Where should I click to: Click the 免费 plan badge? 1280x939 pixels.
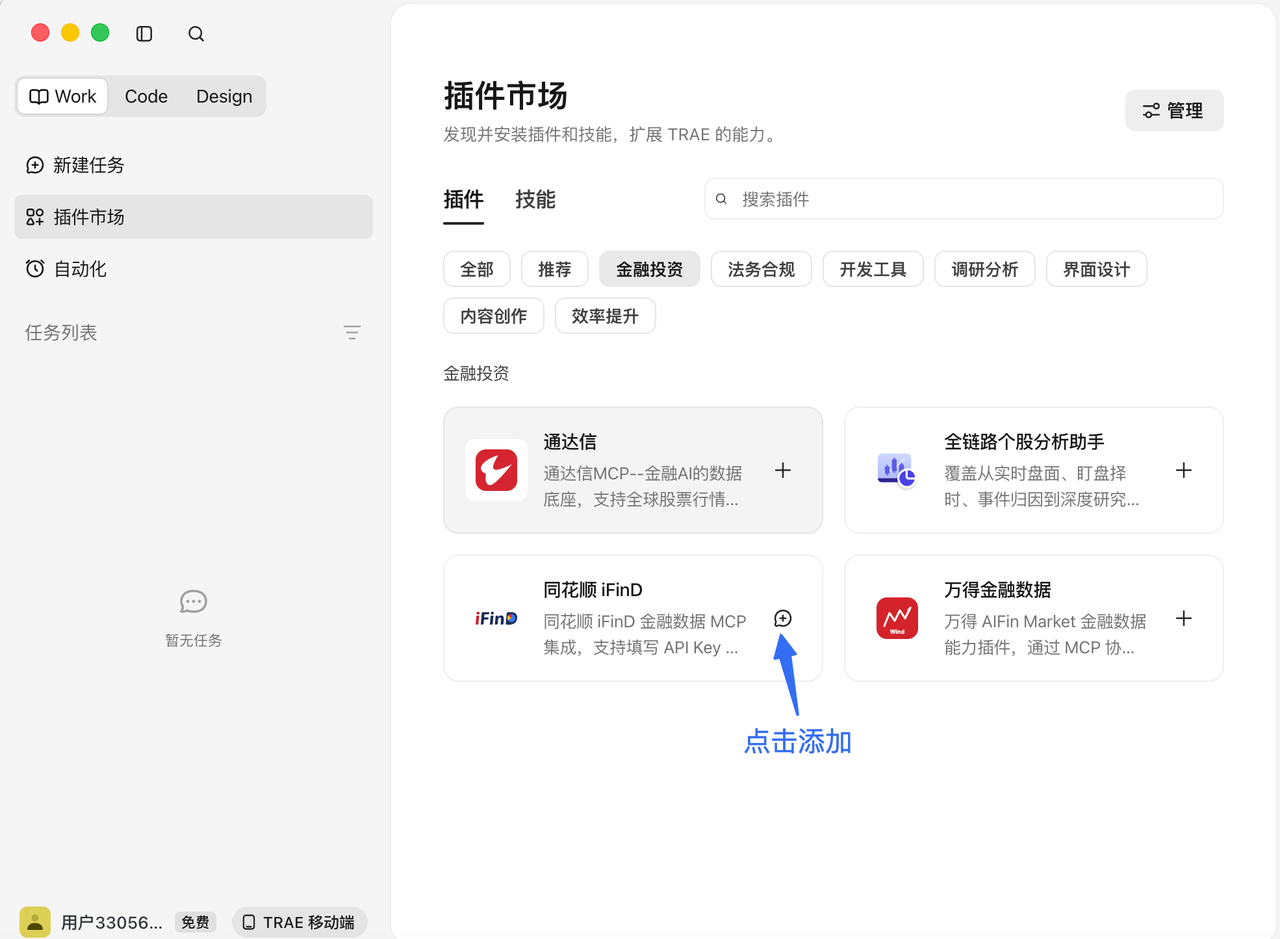click(196, 922)
